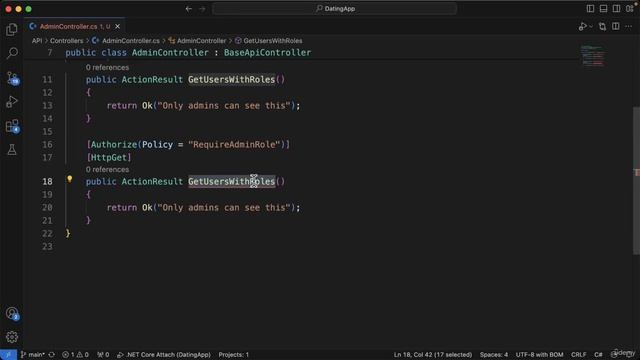Click the API breadcrumb

(x=37, y=41)
